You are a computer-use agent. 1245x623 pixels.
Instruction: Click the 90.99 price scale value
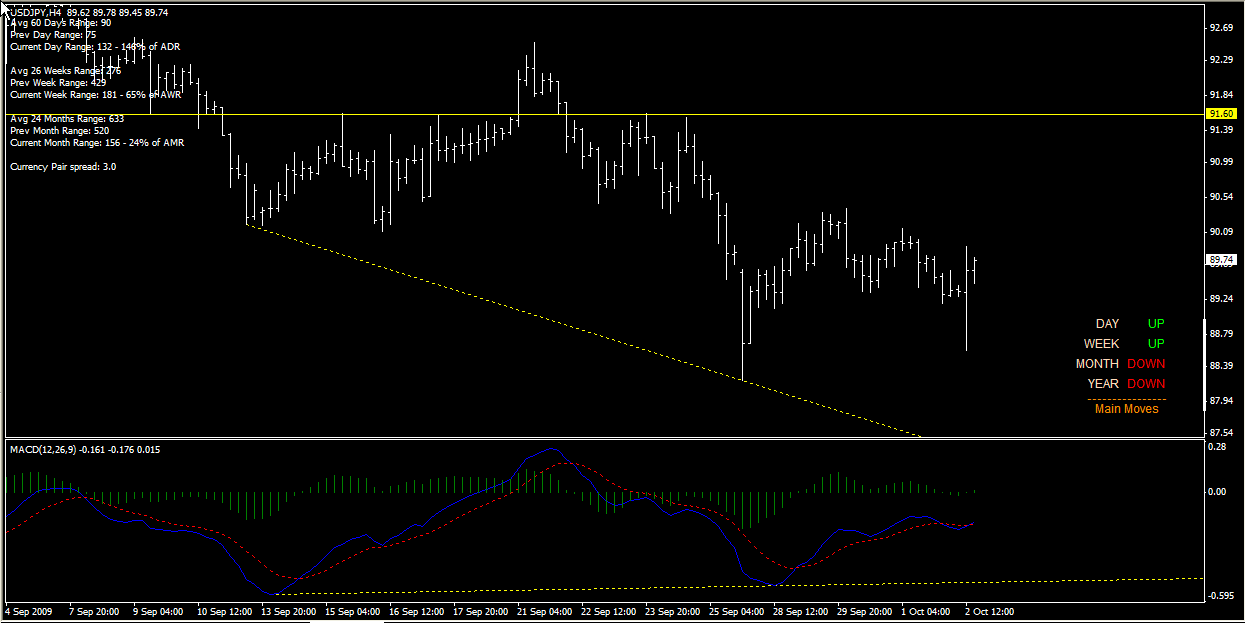[1220, 162]
